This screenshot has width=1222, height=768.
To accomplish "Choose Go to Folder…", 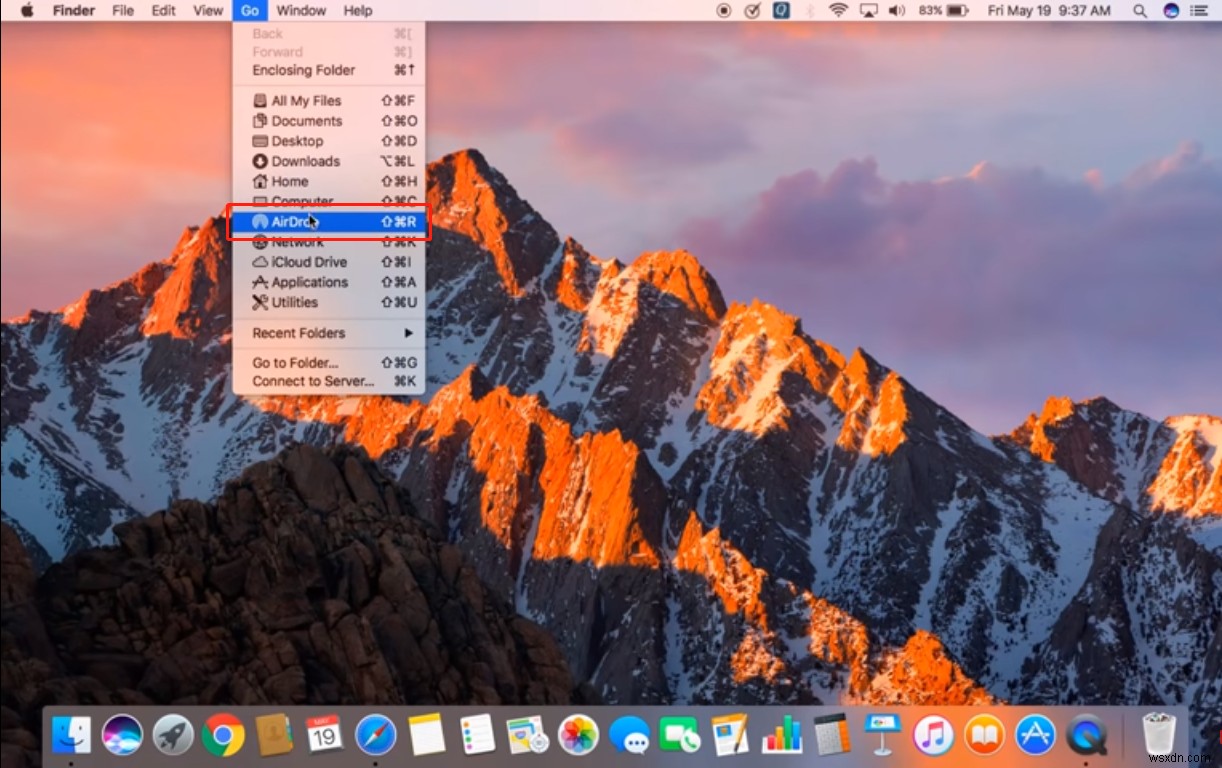I will tap(295, 362).
